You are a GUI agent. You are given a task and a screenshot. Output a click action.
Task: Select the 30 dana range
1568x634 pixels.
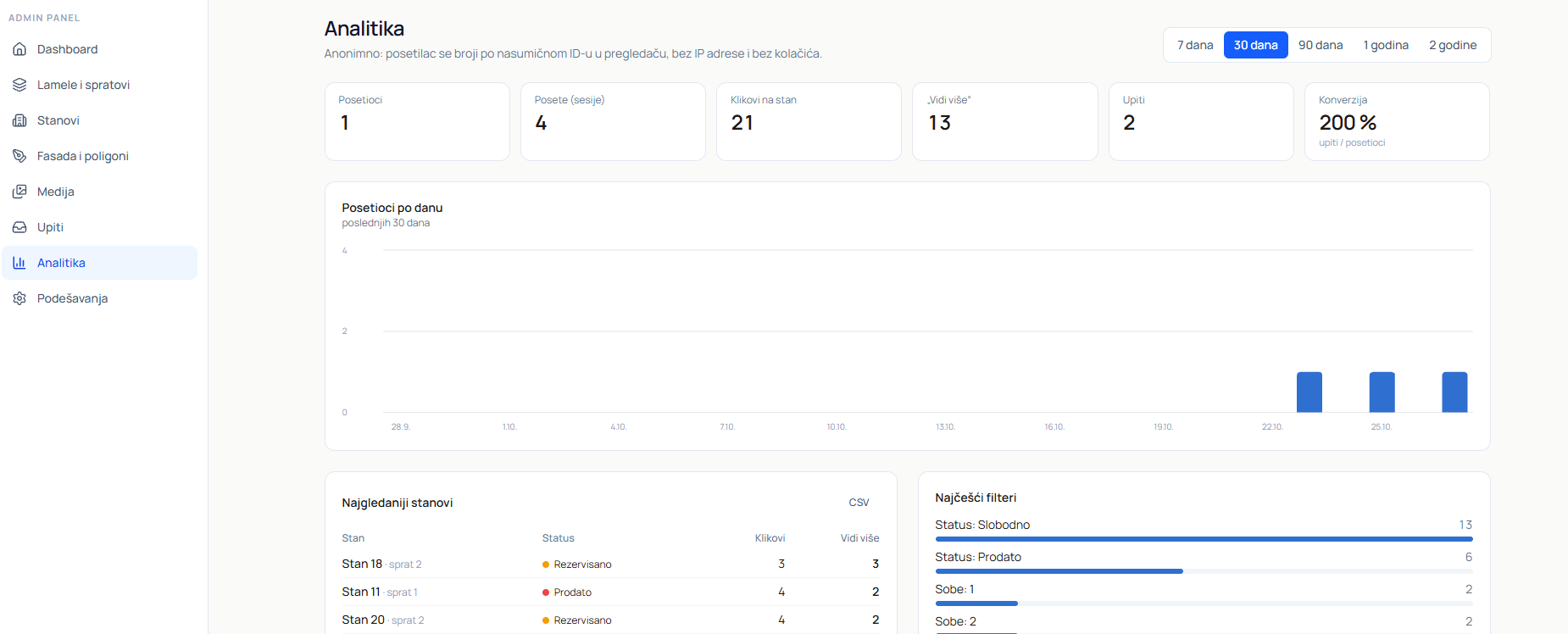(1255, 45)
